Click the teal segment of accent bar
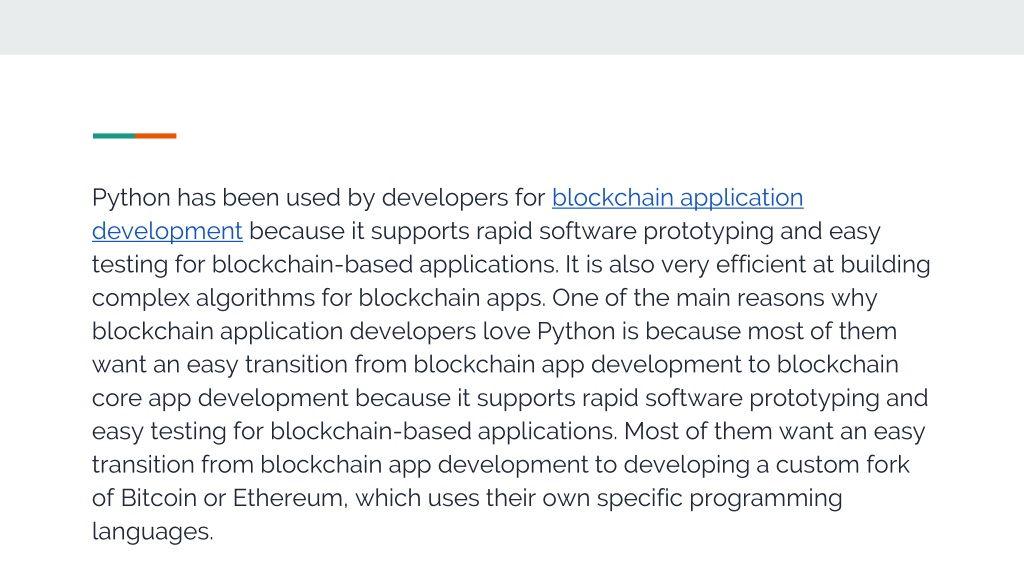The height and width of the screenshot is (576, 1024). 114,136
